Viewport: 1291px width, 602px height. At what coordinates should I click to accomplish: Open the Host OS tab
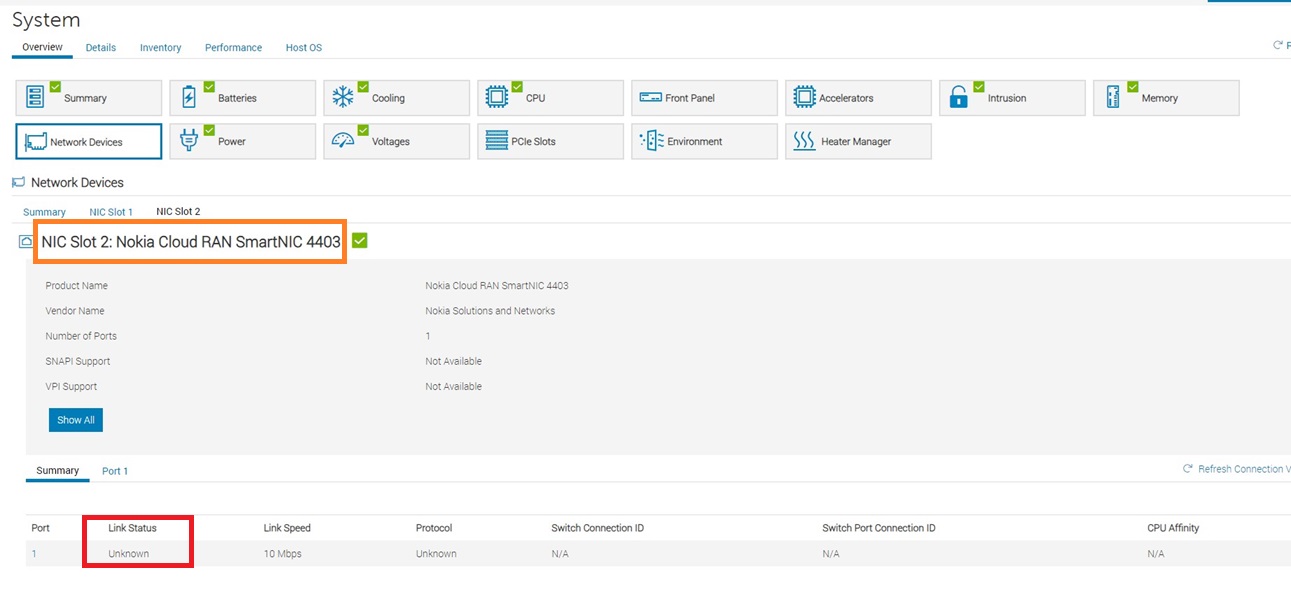pos(304,48)
